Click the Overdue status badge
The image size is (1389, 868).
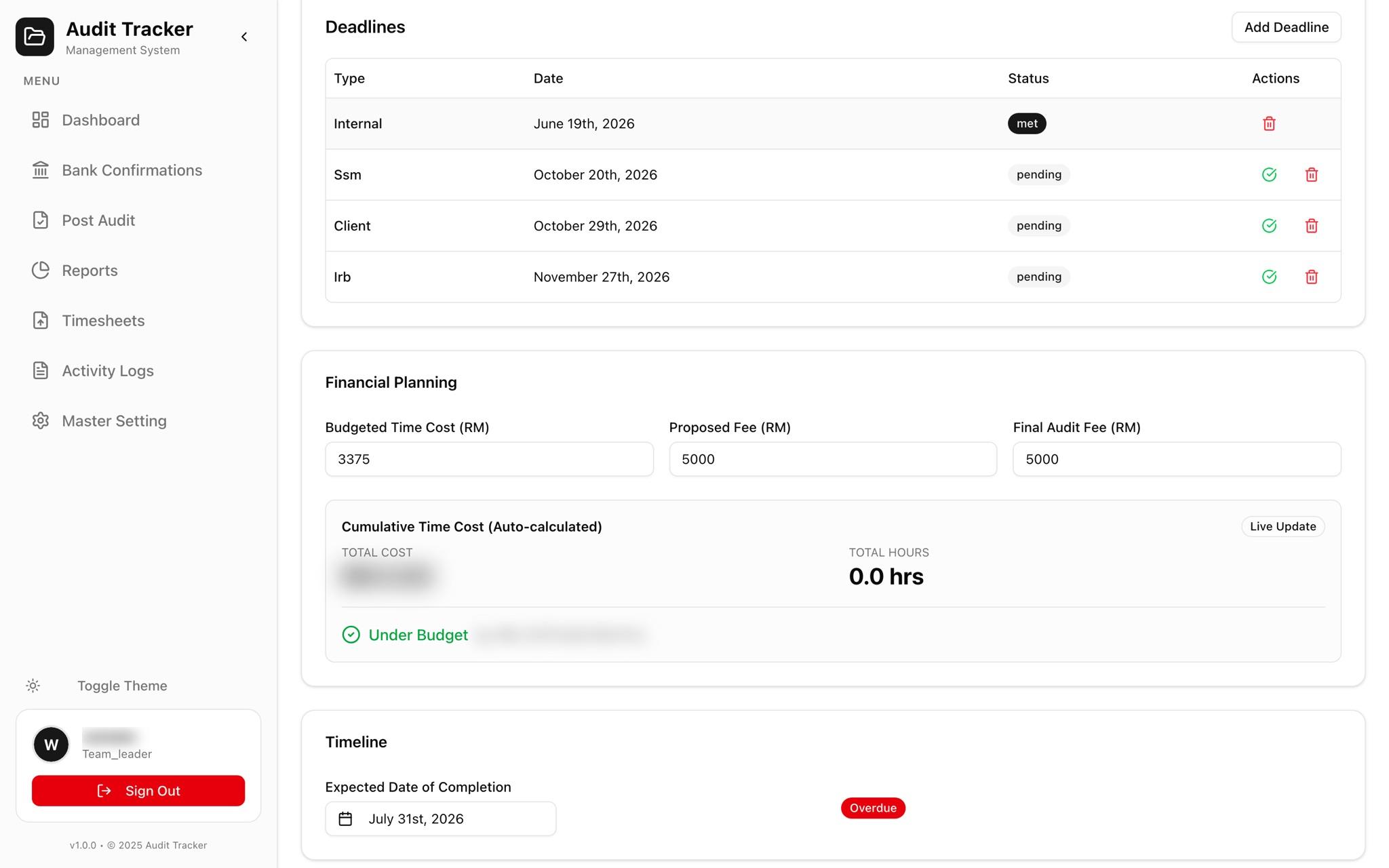873,808
